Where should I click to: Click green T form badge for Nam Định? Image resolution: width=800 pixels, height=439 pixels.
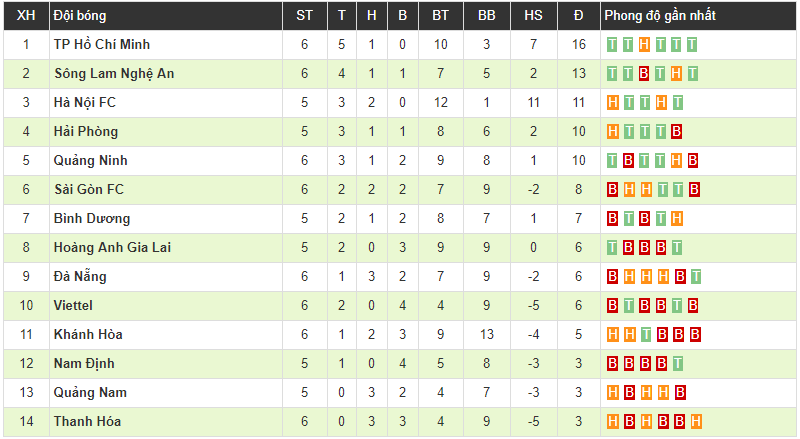click(x=677, y=364)
